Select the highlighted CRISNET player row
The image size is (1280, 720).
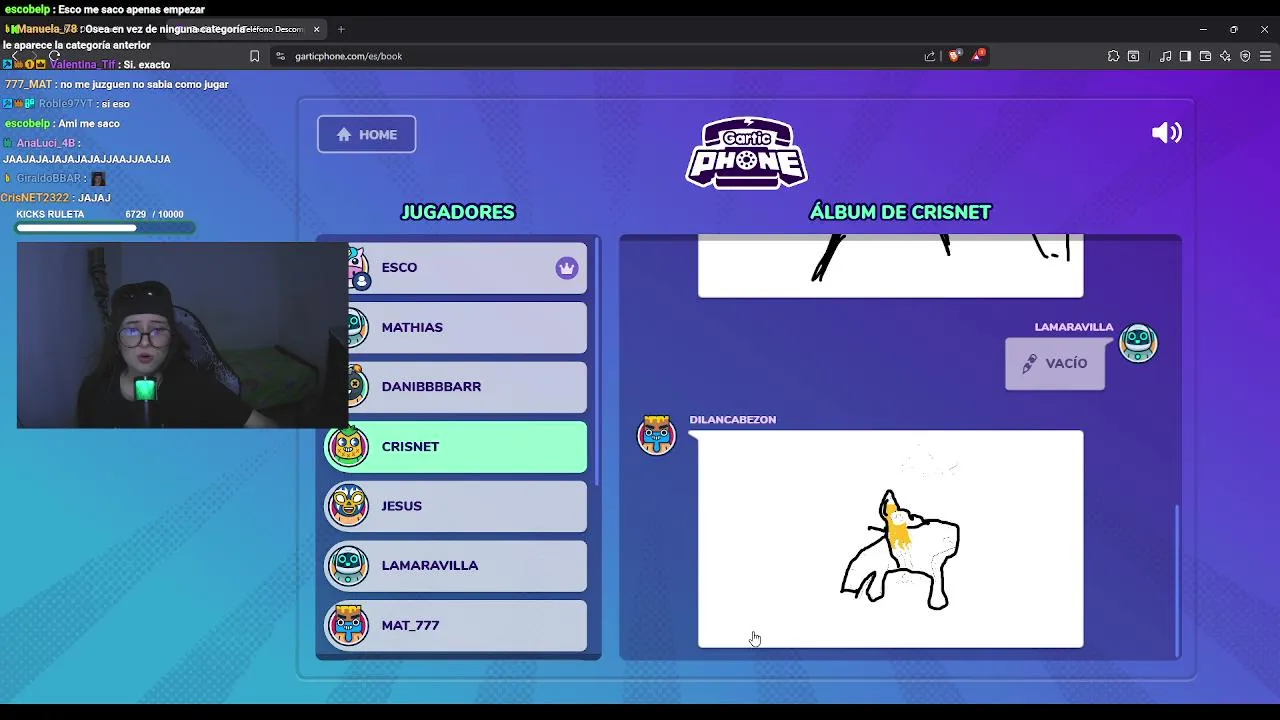click(x=456, y=447)
